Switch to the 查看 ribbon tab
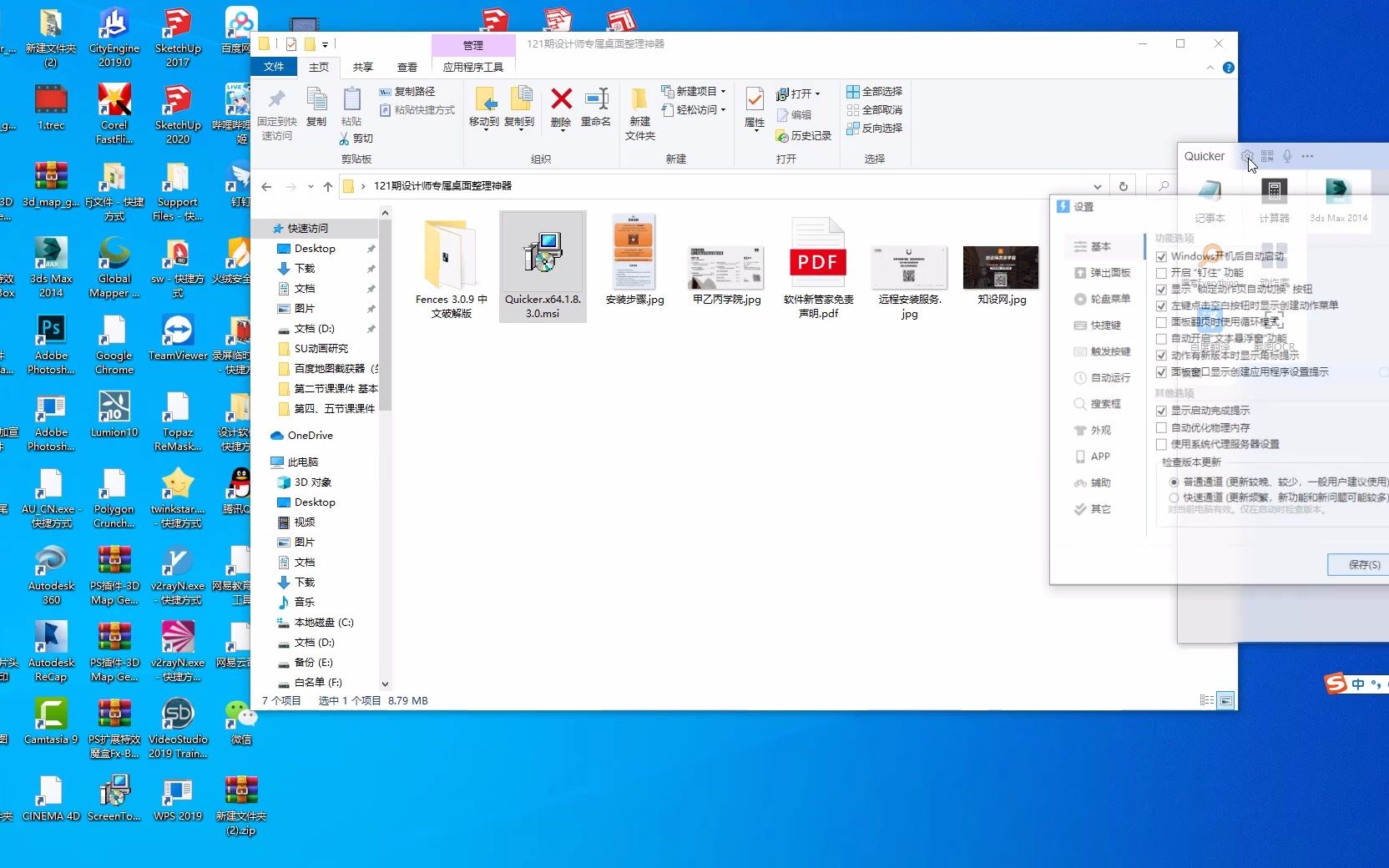This screenshot has height=868, width=1389. pyautogui.click(x=407, y=67)
